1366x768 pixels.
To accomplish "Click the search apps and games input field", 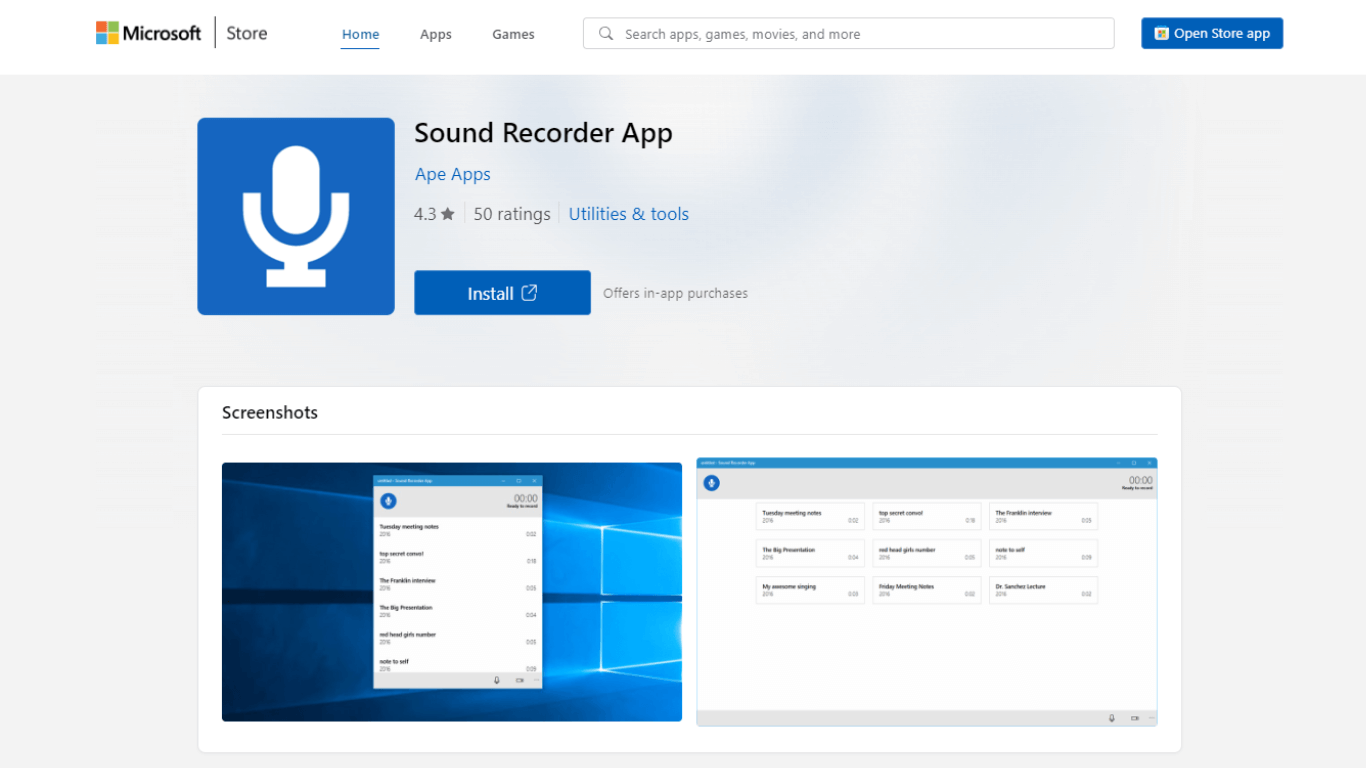I will 849,33.
